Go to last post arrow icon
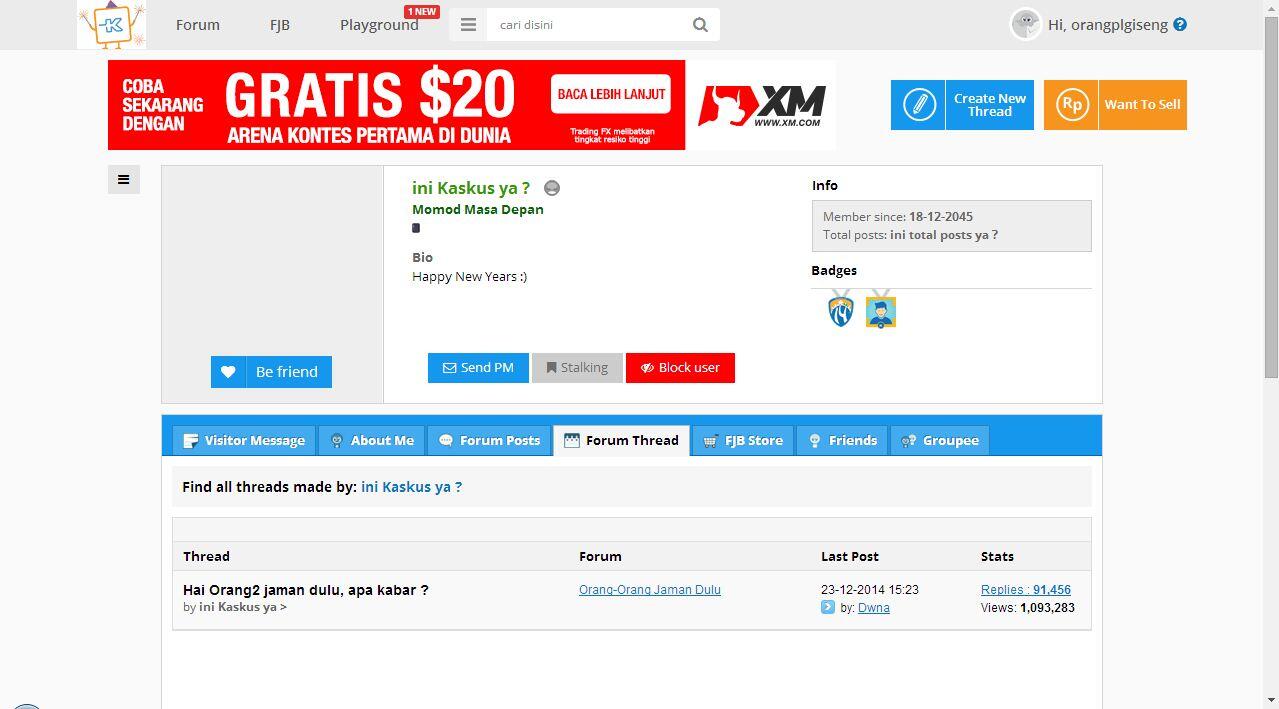Image resolution: width=1279 pixels, height=709 pixels. pos(827,607)
